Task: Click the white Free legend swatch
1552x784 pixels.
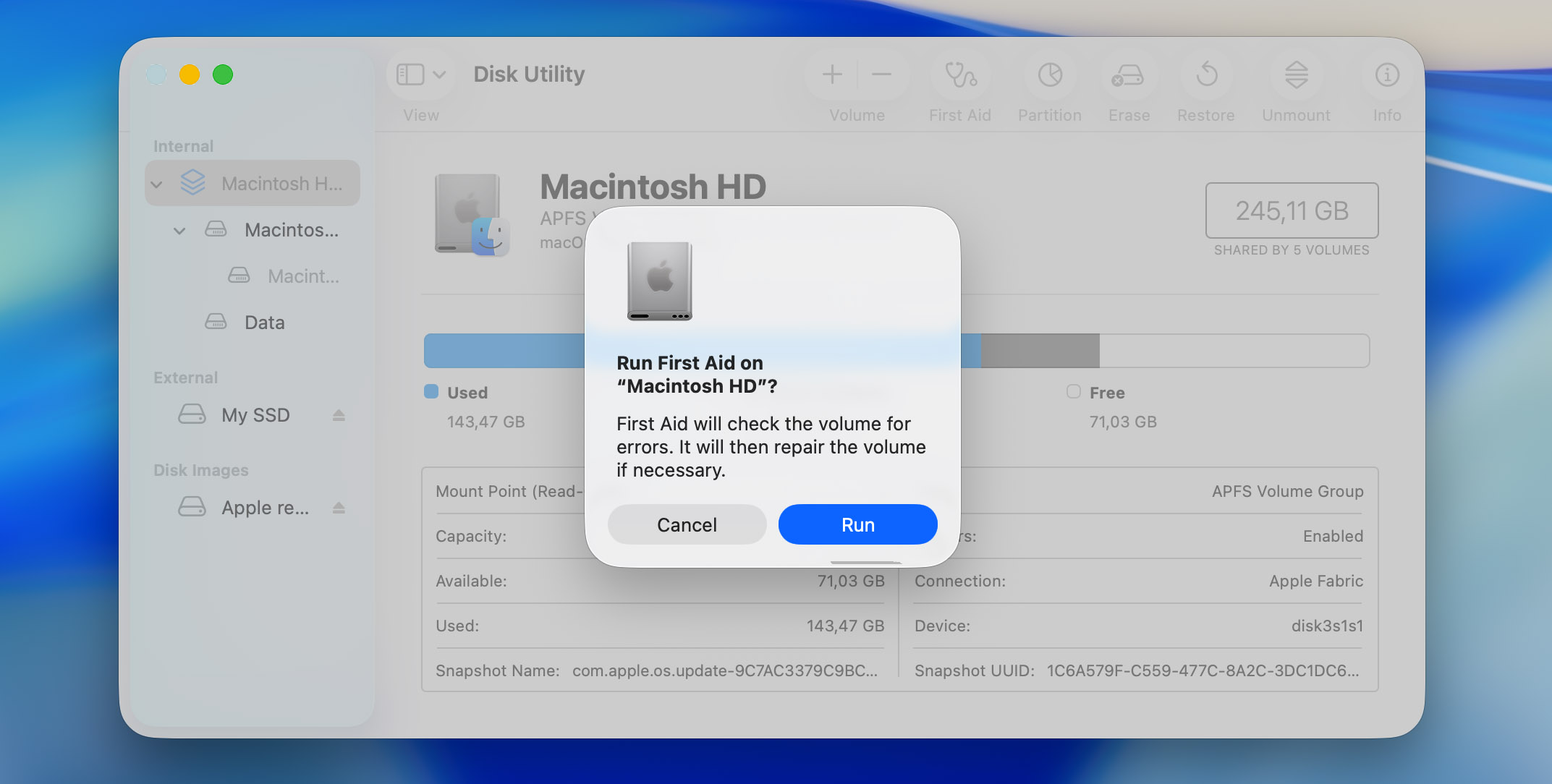Action: (1074, 391)
